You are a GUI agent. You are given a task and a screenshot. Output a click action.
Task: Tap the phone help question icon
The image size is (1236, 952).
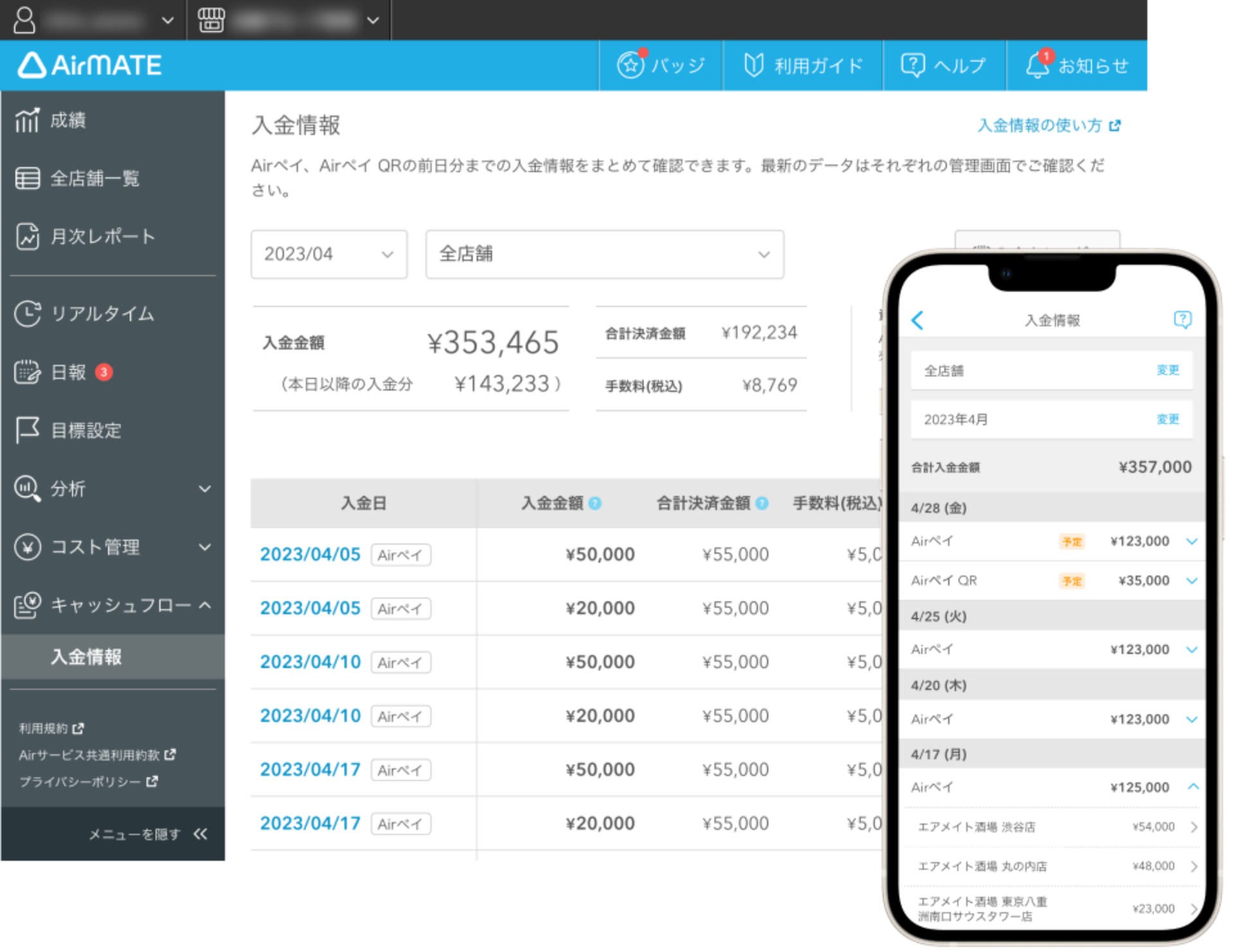[1183, 319]
